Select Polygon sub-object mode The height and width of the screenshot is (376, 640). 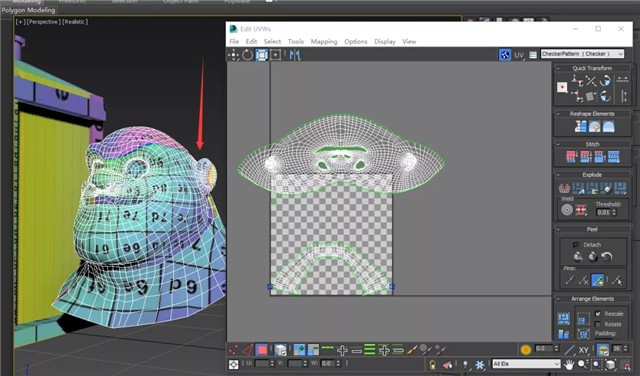(262, 349)
